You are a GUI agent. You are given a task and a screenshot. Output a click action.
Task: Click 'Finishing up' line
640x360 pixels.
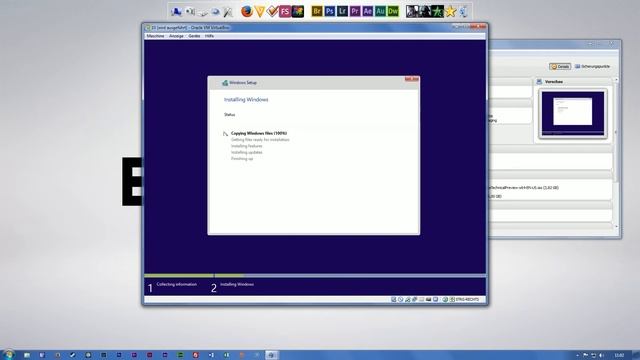242,159
